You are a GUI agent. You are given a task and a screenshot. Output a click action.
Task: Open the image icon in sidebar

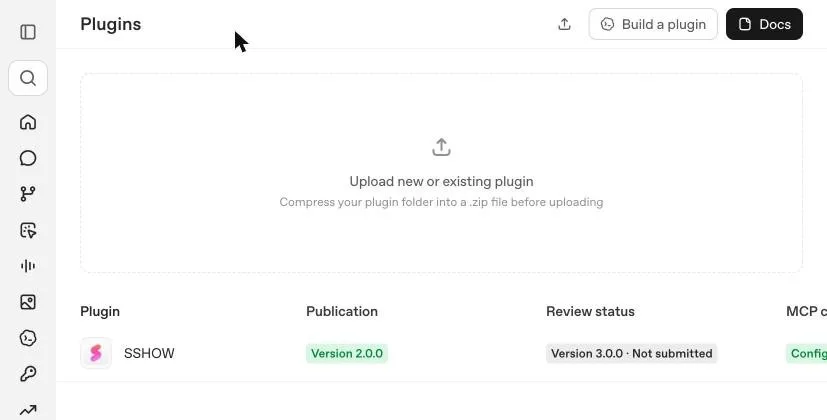tap(28, 302)
